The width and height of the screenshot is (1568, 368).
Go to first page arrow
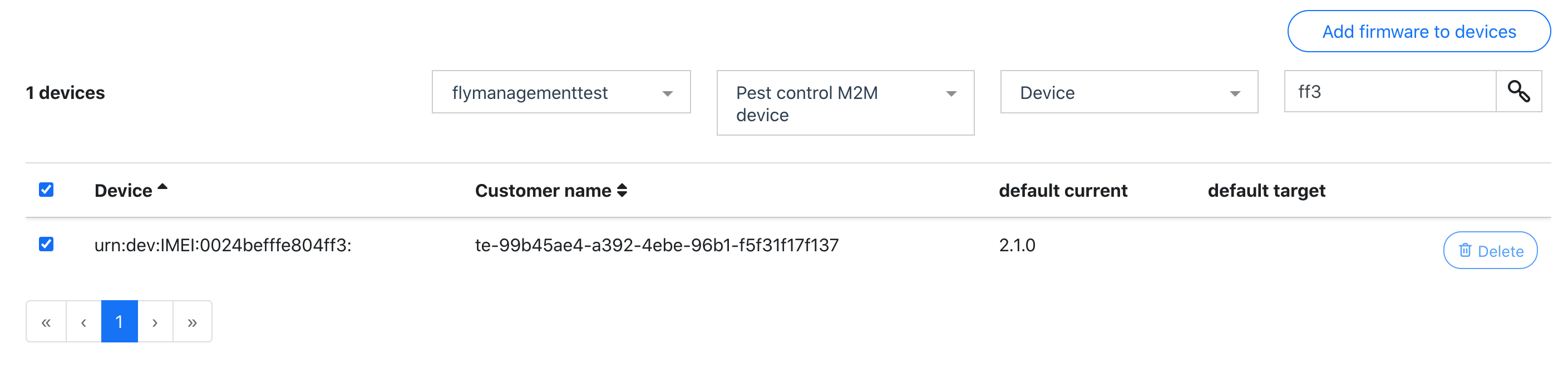tap(46, 322)
